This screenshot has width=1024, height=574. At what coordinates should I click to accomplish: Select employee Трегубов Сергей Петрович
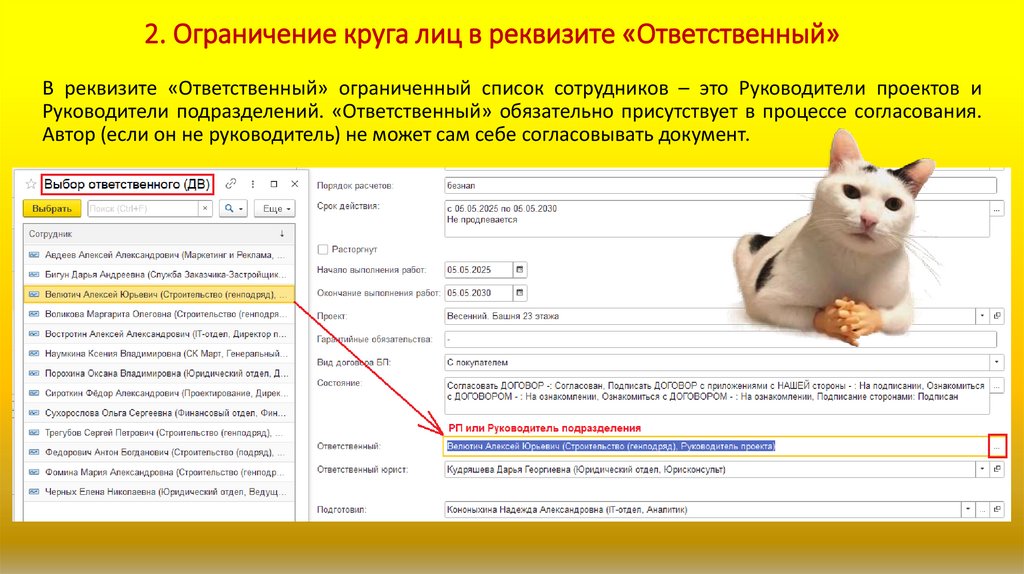click(159, 432)
